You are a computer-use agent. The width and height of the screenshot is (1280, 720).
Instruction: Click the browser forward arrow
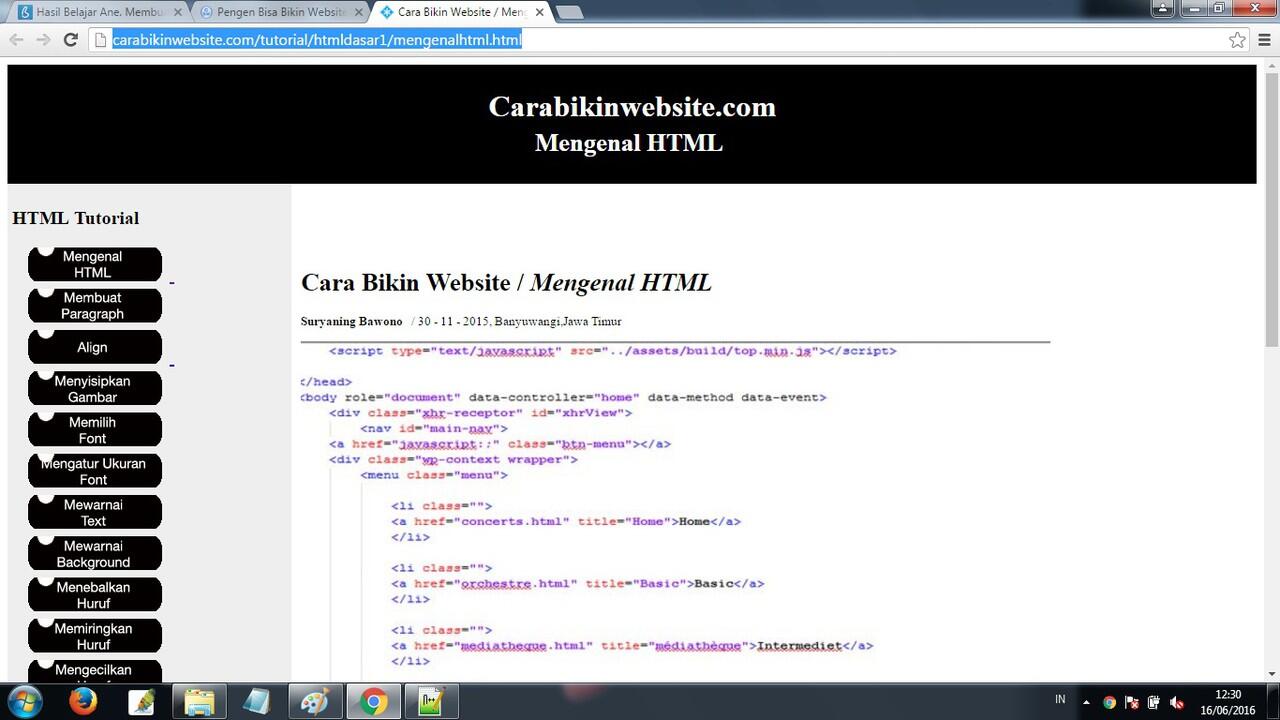(43, 40)
